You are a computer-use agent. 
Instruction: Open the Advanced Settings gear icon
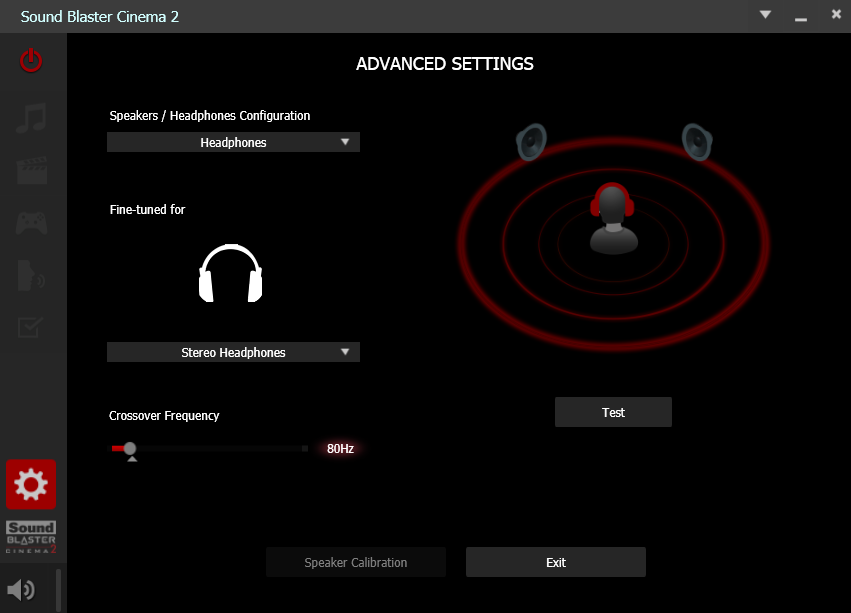[x=31, y=485]
